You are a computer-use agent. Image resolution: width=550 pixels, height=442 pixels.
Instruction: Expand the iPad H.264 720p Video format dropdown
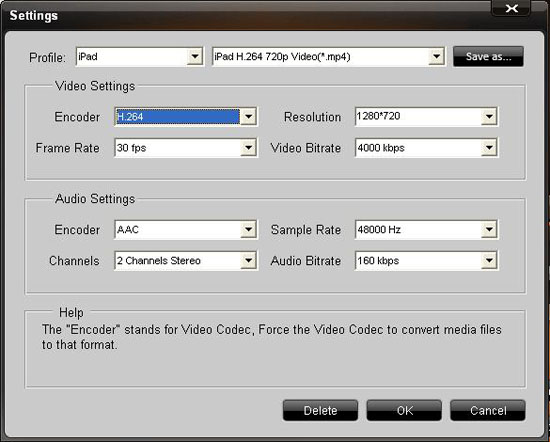point(436,56)
